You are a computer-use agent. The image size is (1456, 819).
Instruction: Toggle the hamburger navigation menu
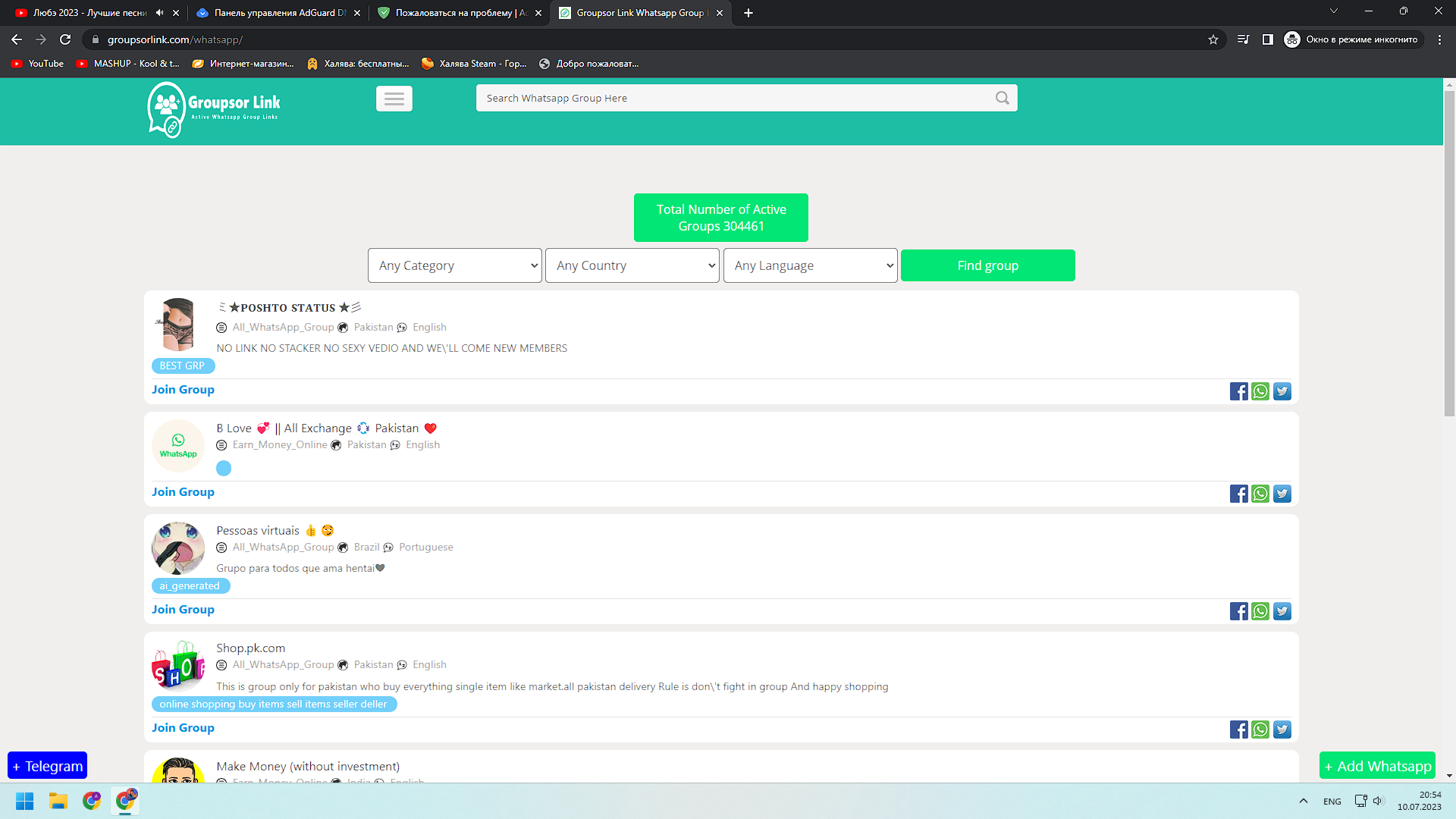pyautogui.click(x=394, y=99)
